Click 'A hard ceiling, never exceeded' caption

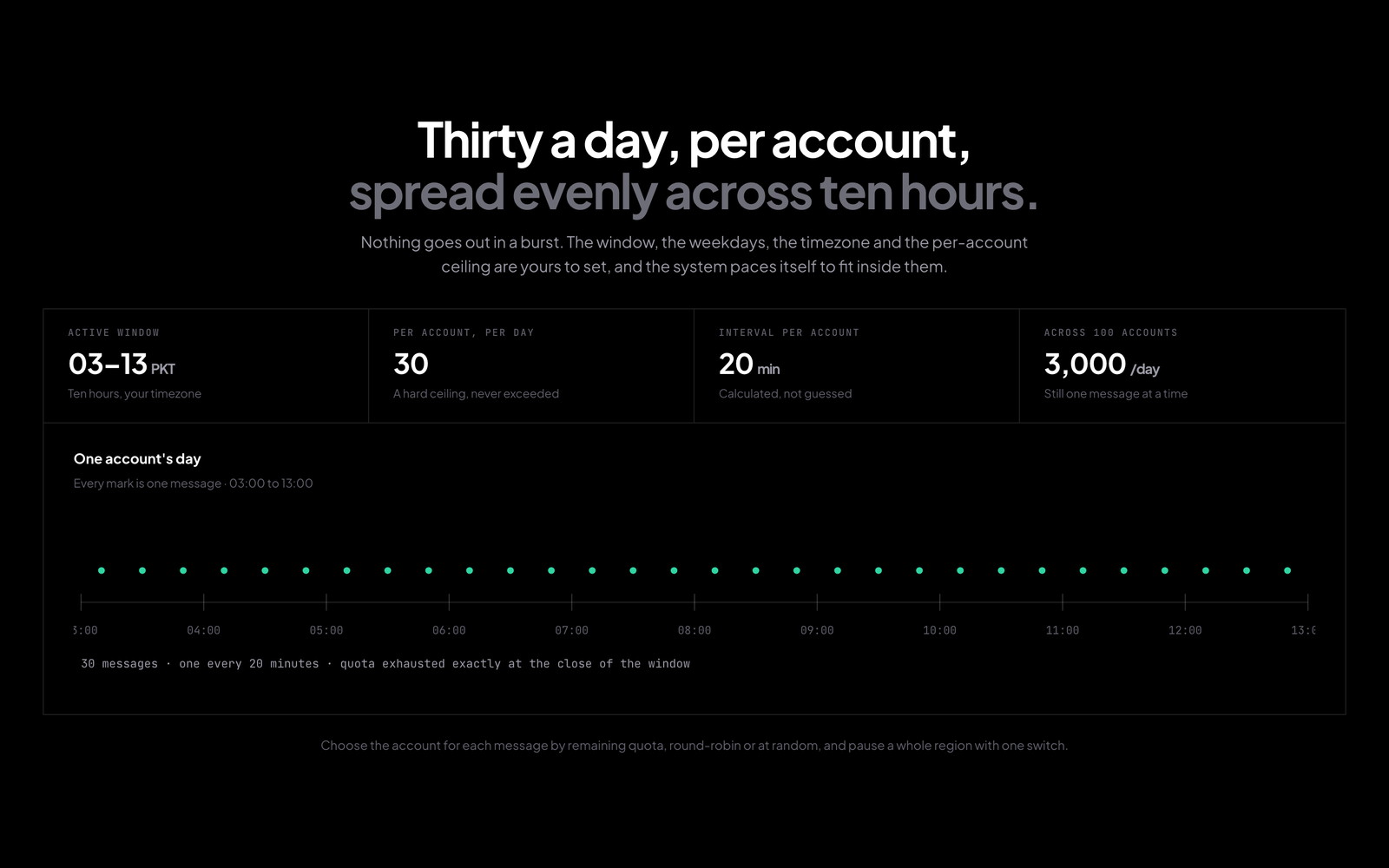476,393
